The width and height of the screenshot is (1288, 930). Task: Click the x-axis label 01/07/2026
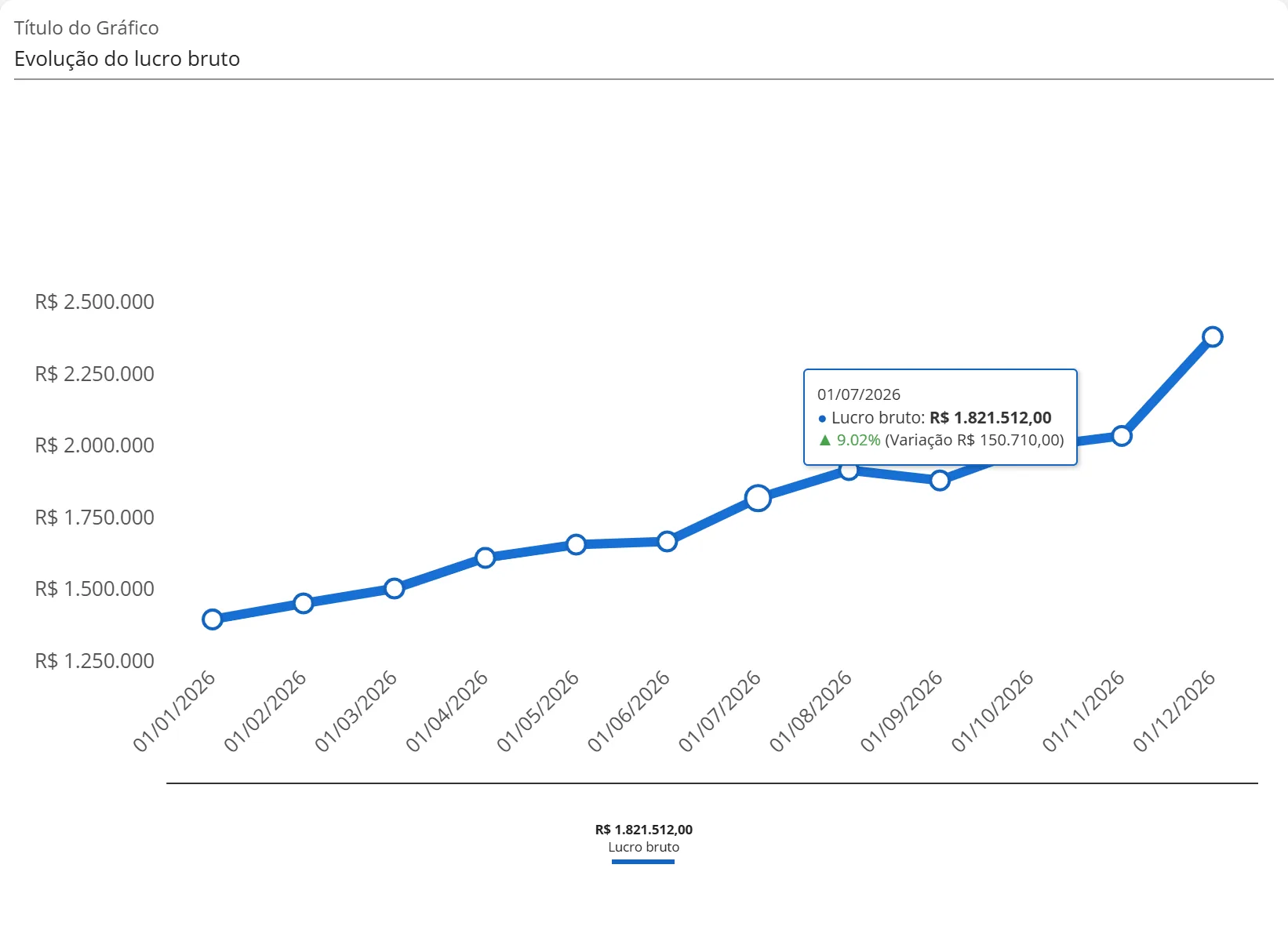tap(720, 711)
